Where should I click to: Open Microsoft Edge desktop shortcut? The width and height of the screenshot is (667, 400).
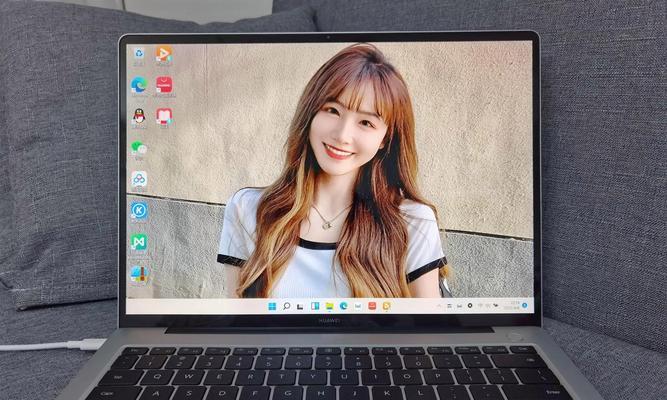point(139,87)
